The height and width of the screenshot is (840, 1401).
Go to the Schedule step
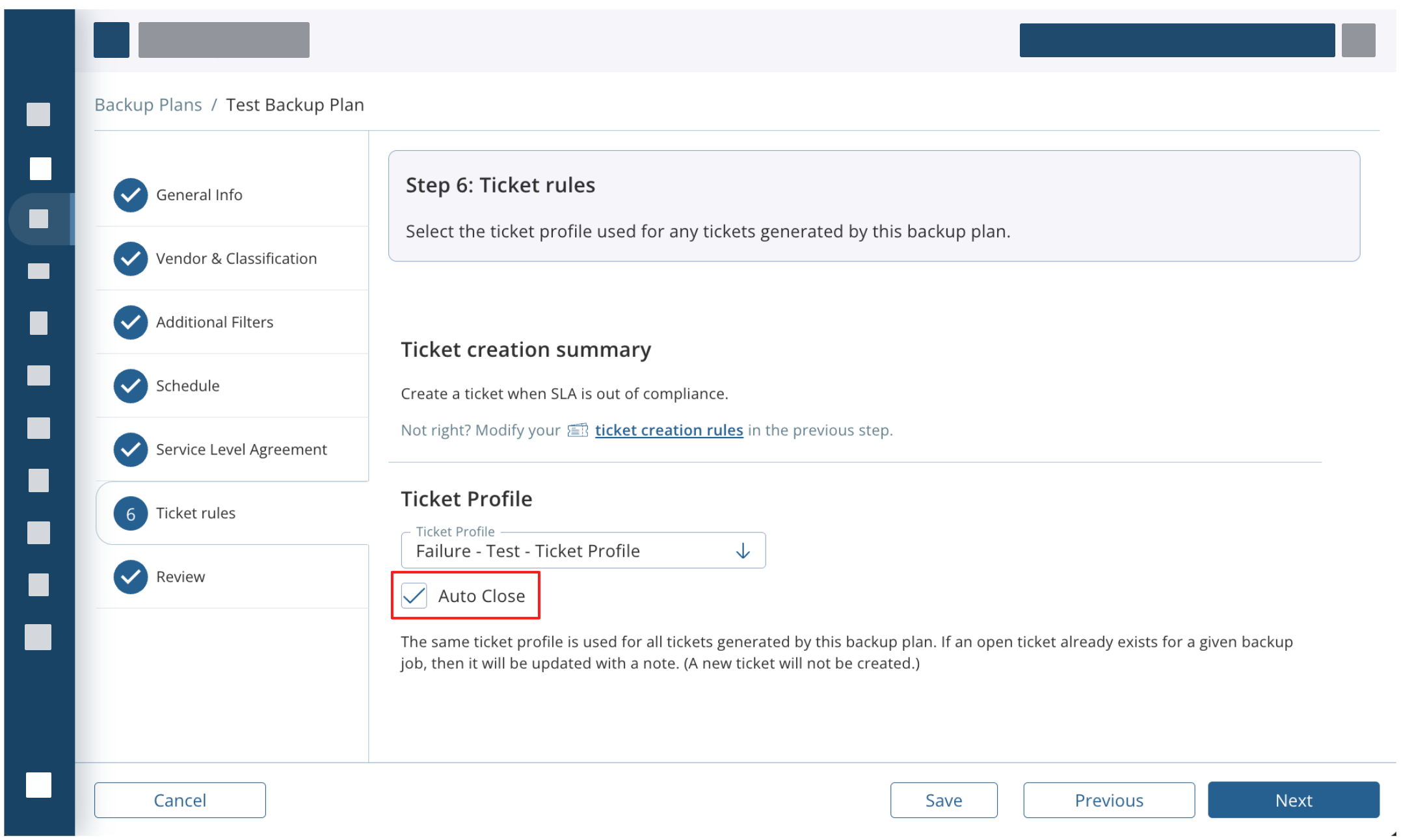[x=187, y=386]
